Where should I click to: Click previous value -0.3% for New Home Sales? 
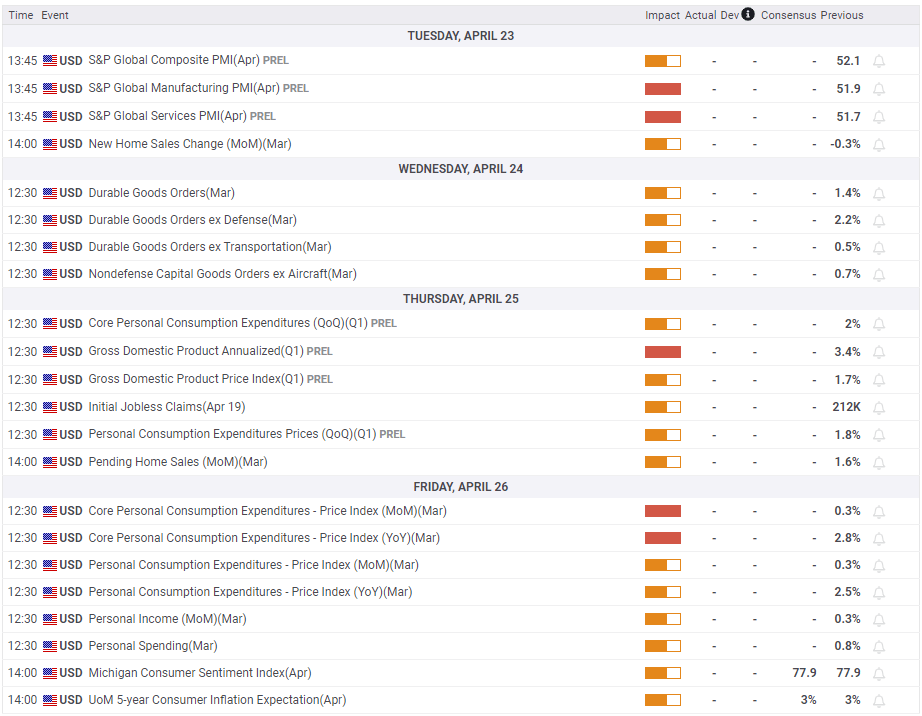[845, 143]
